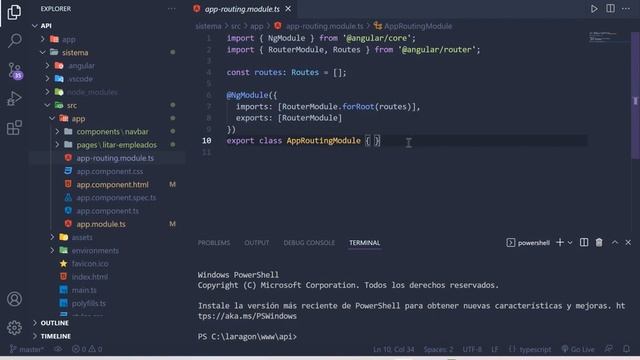Viewport: 640px width, 360px height.
Task: Click the editor vertical scrollbar
Action: pos(635,96)
